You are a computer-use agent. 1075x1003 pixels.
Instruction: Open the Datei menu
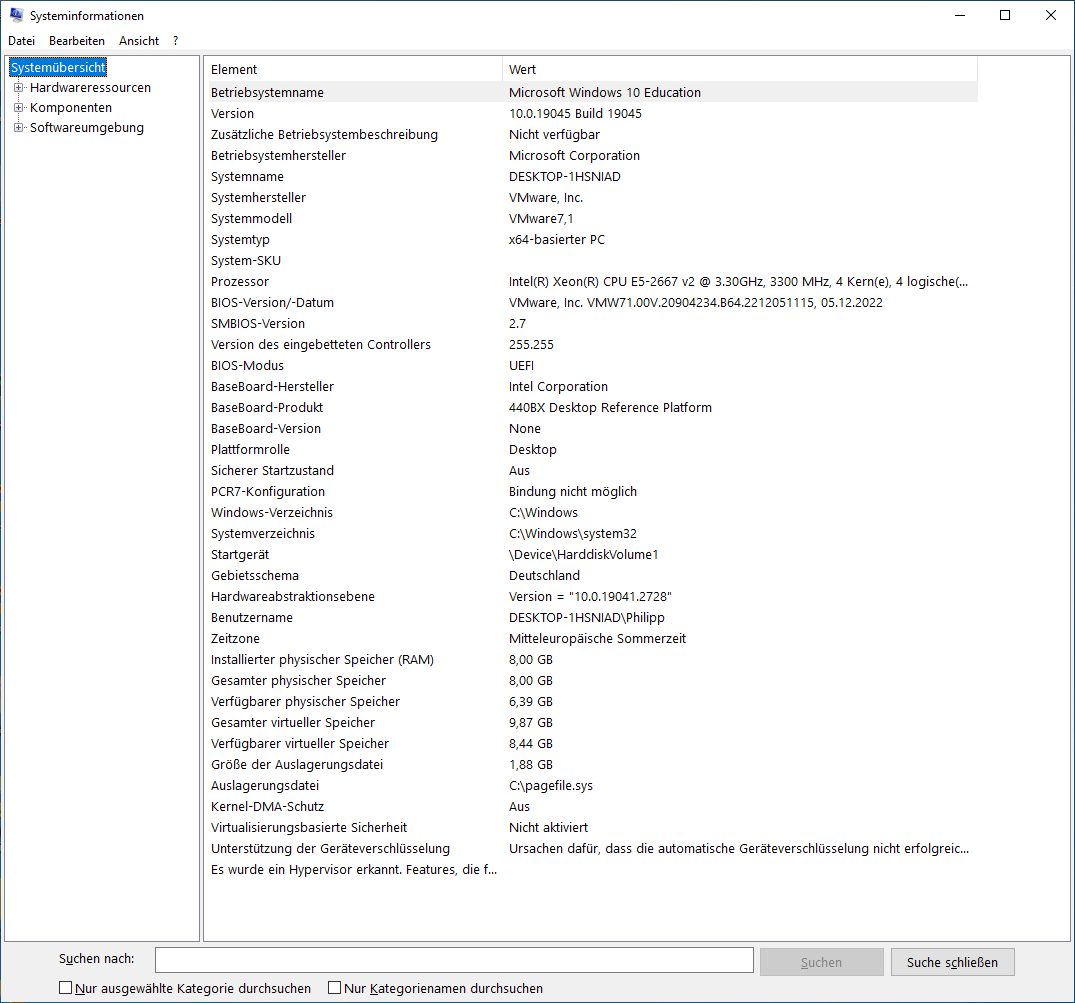(x=21, y=40)
